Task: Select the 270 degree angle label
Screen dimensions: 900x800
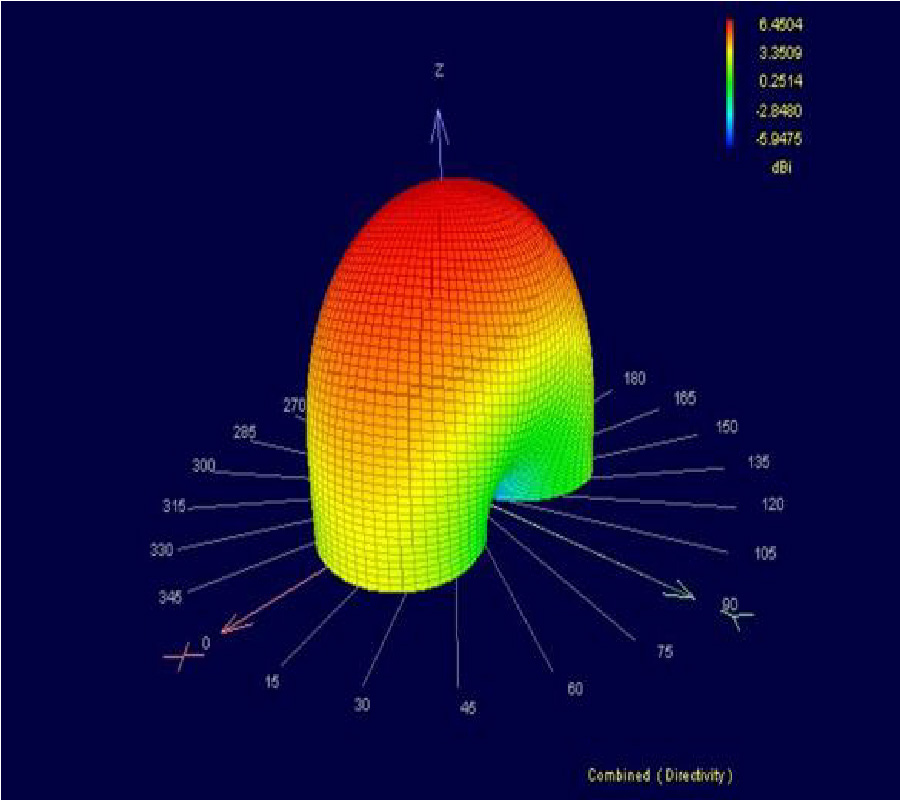Action: pyautogui.click(x=294, y=406)
